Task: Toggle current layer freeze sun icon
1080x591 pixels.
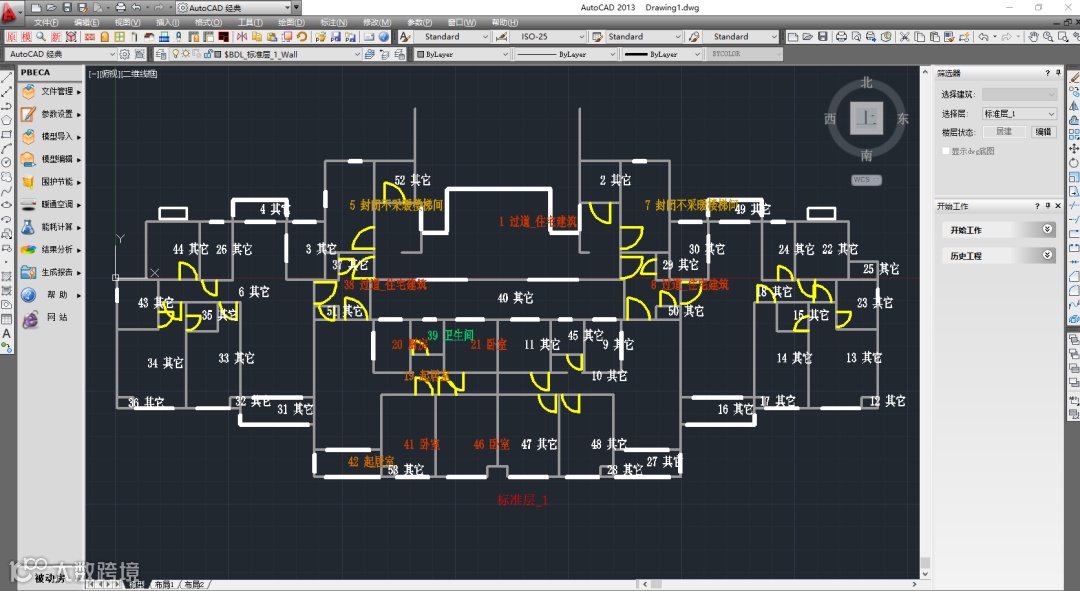Action: (186, 54)
